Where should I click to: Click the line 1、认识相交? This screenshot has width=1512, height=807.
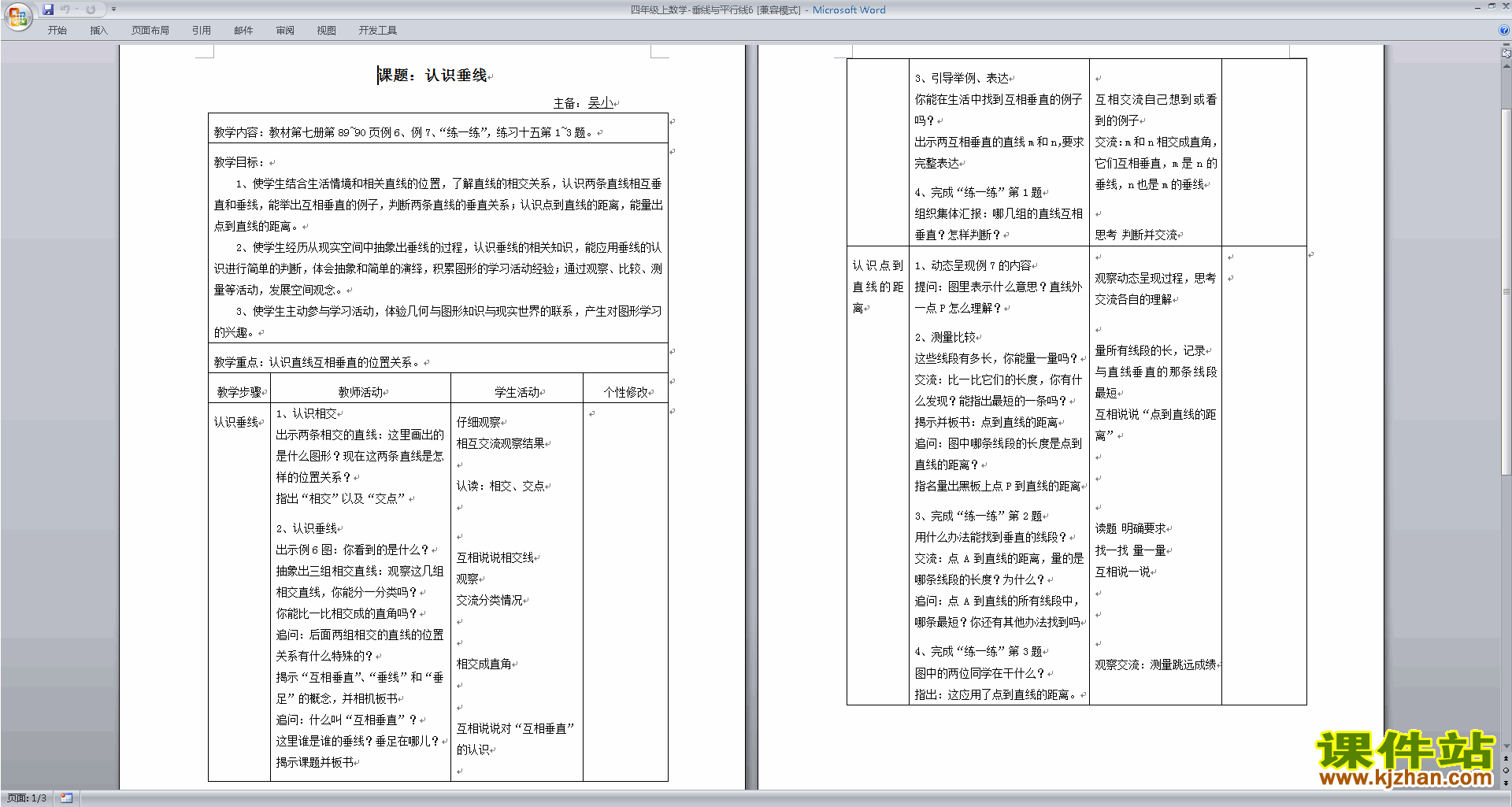coord(307,413)
